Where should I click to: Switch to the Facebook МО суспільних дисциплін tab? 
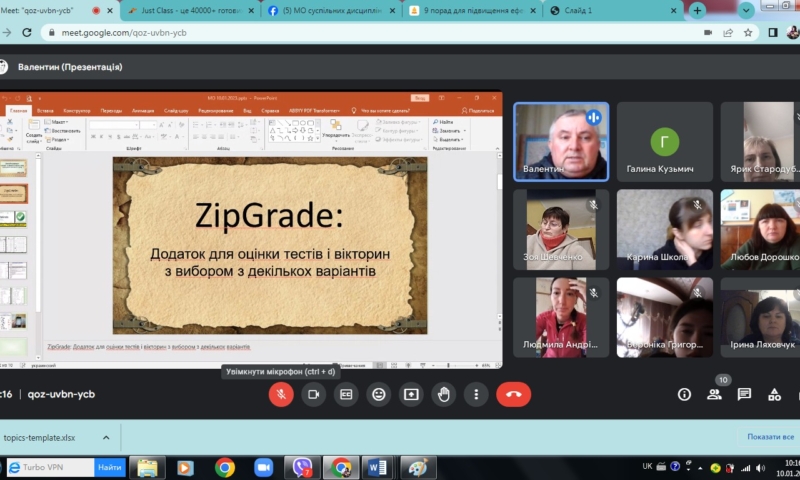pyautogui.click(x=332, y=11)
